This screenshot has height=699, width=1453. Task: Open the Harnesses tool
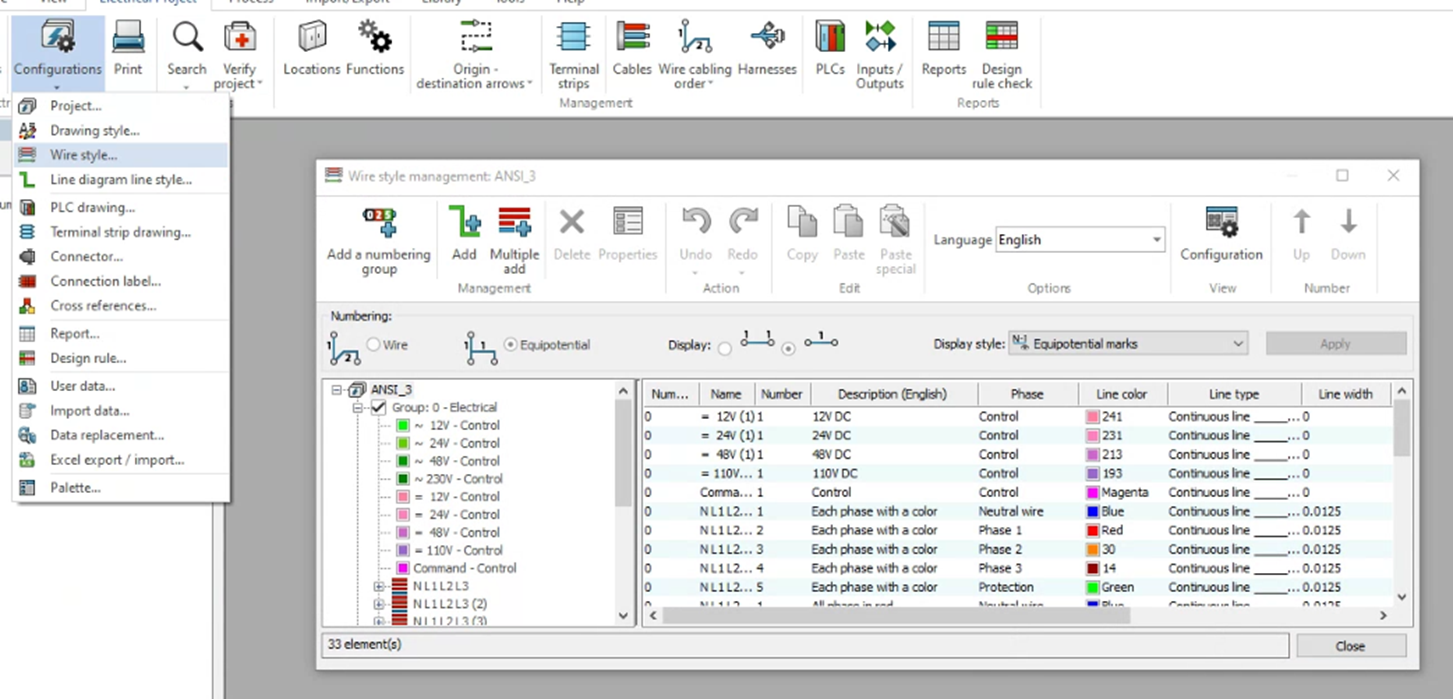(x=766, y=50)
